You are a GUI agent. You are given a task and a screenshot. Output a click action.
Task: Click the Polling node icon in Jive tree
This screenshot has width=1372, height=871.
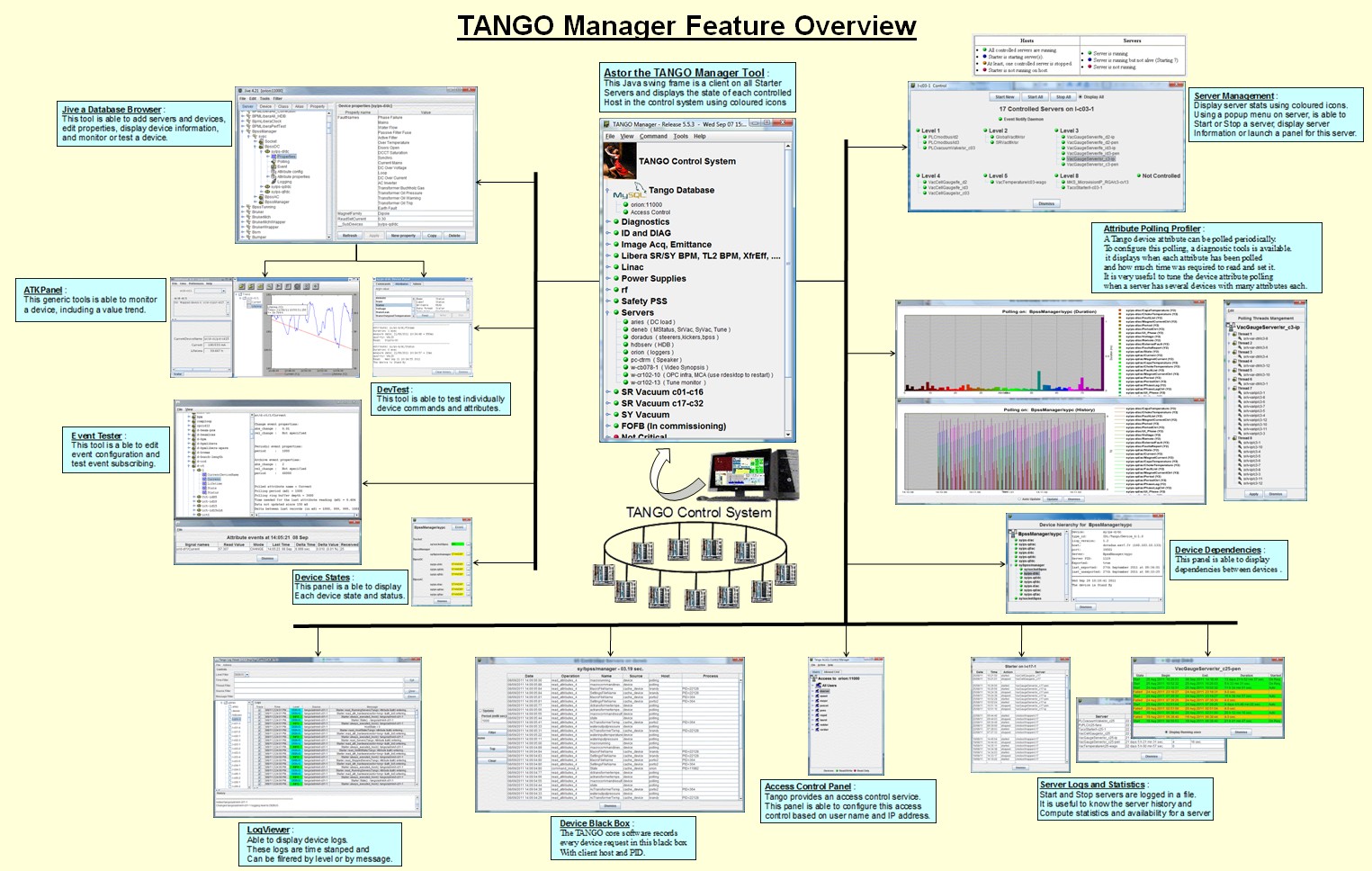(x=274, y=162)
